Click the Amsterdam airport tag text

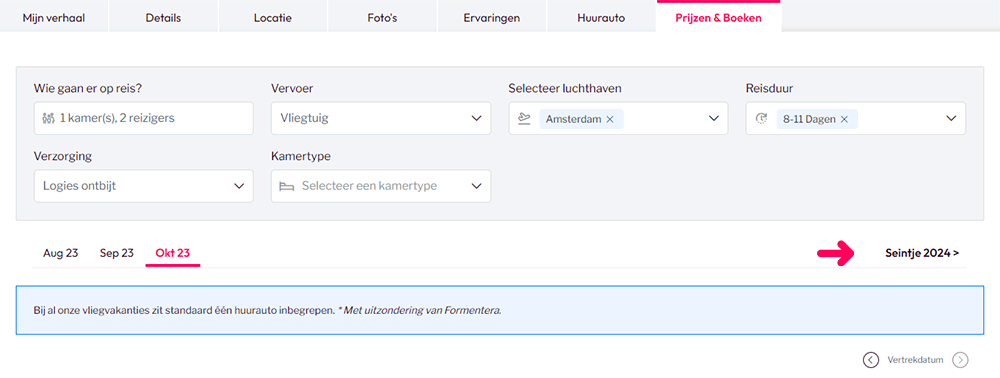[573, 119]
